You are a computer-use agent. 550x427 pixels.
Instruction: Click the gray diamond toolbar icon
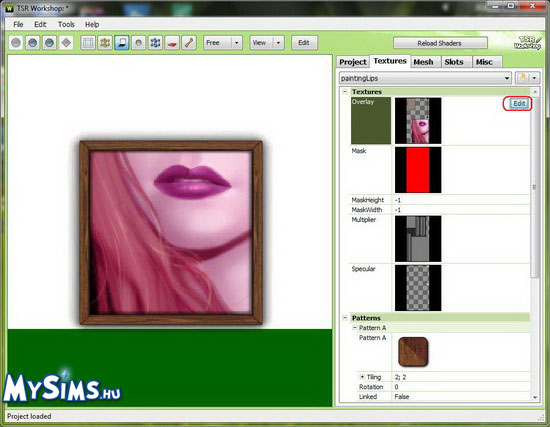click(x=66, y=43)
